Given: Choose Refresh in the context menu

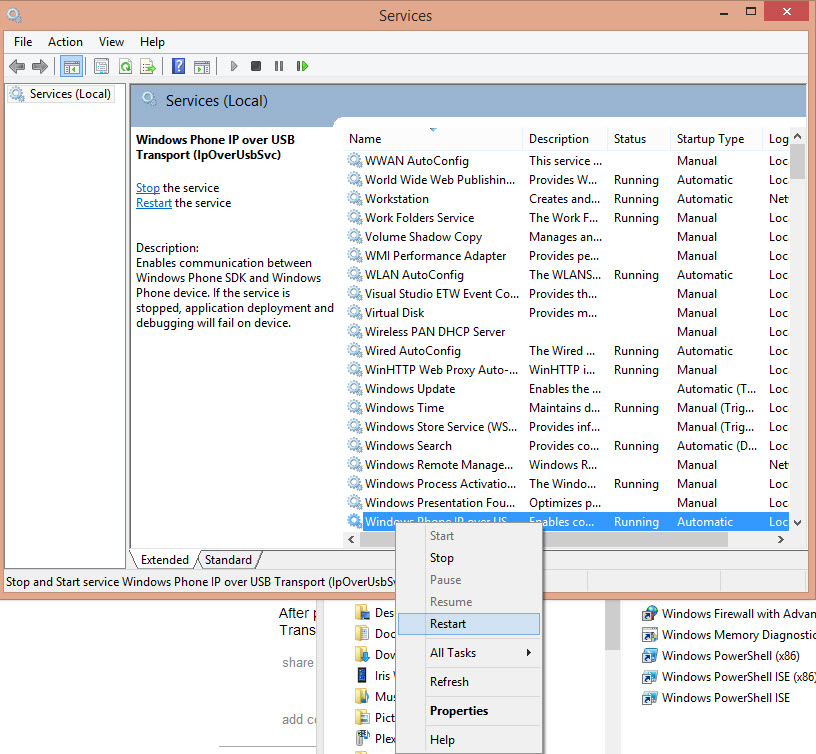Looking at the screenshot, I should tap(469, 682).
